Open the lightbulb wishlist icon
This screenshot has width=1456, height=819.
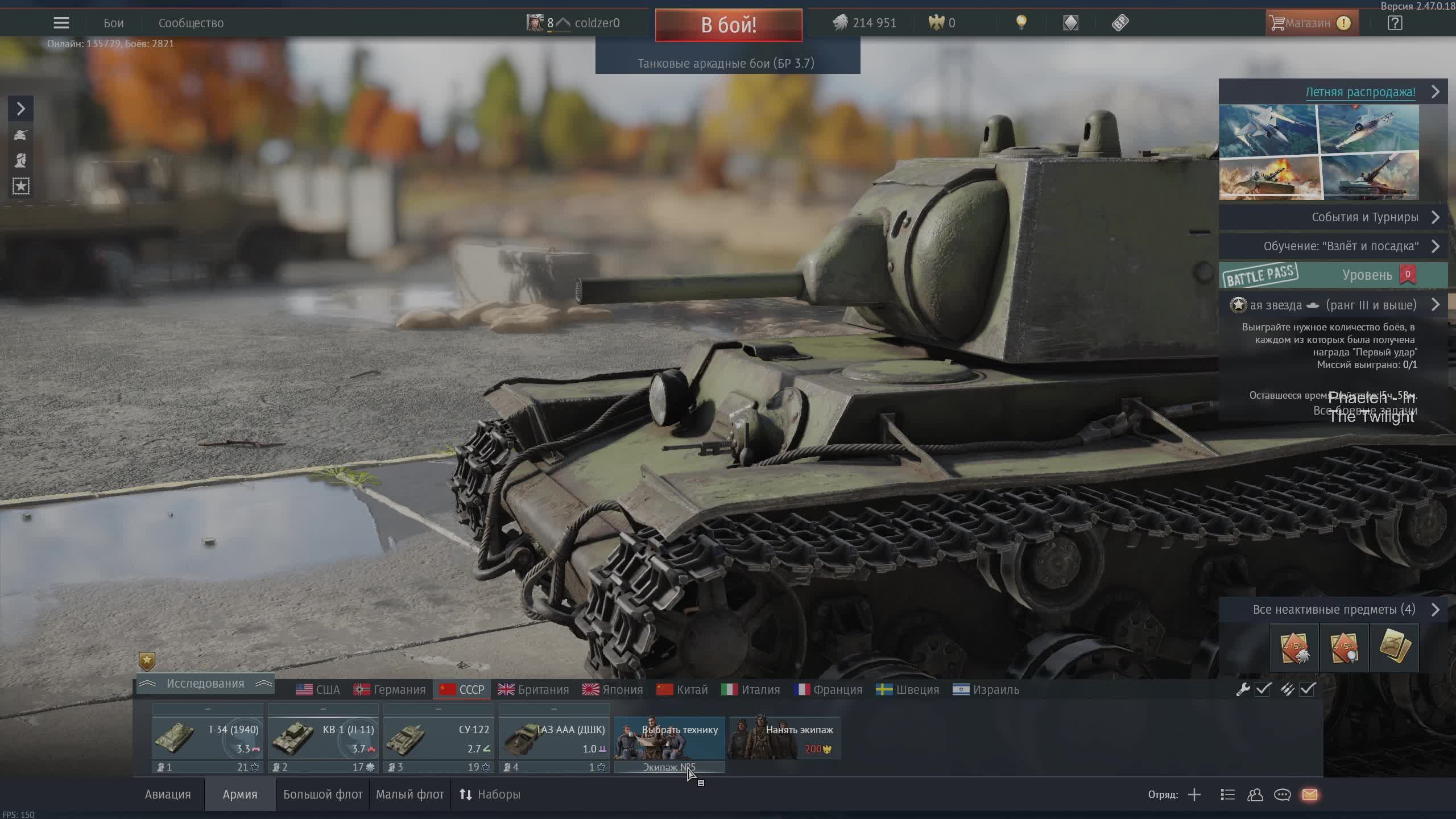pos(1021,23)
